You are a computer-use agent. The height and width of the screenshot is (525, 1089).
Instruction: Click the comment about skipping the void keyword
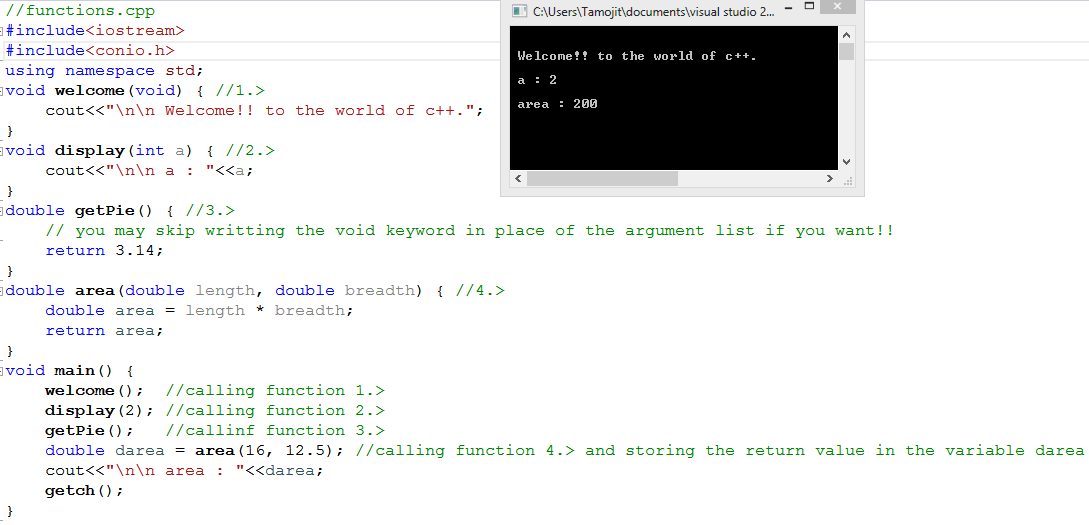pos(470,231)
